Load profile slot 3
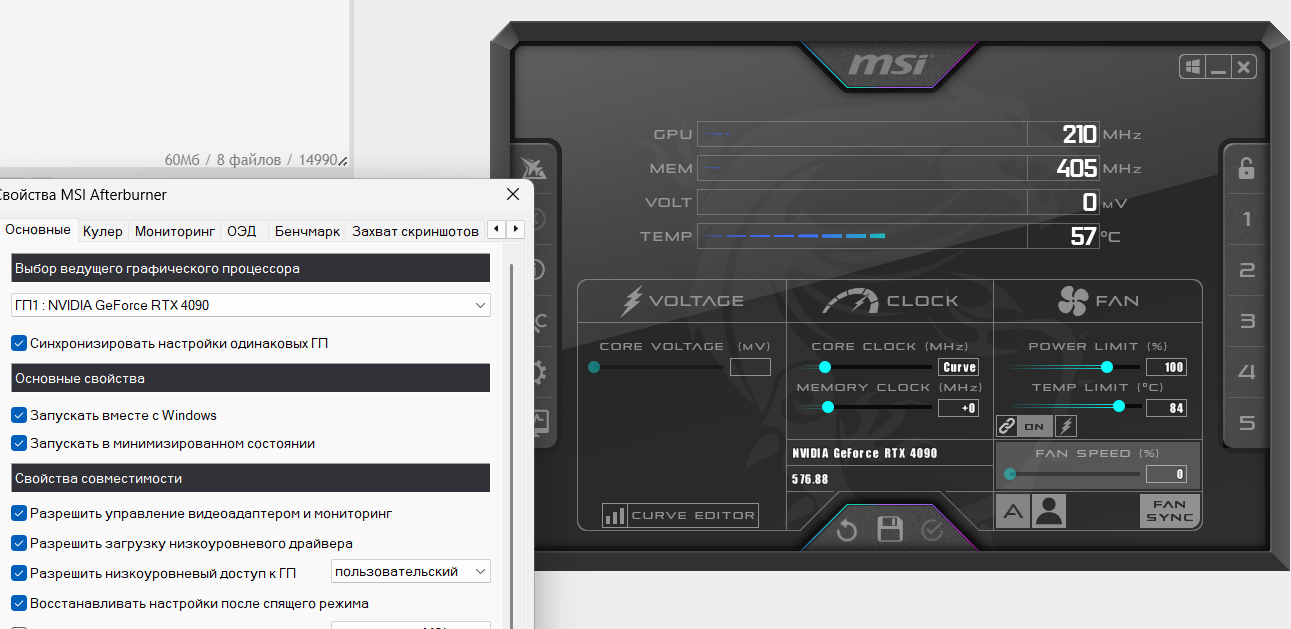 pos(1247,321)
